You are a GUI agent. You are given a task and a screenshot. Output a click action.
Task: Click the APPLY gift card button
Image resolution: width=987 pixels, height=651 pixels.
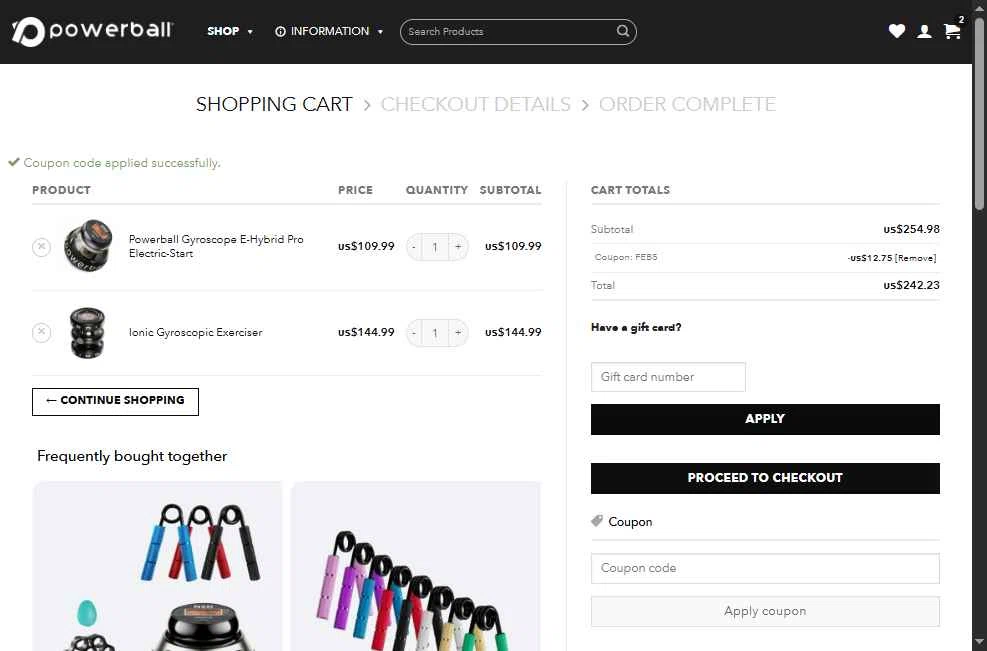coord(765,419)
